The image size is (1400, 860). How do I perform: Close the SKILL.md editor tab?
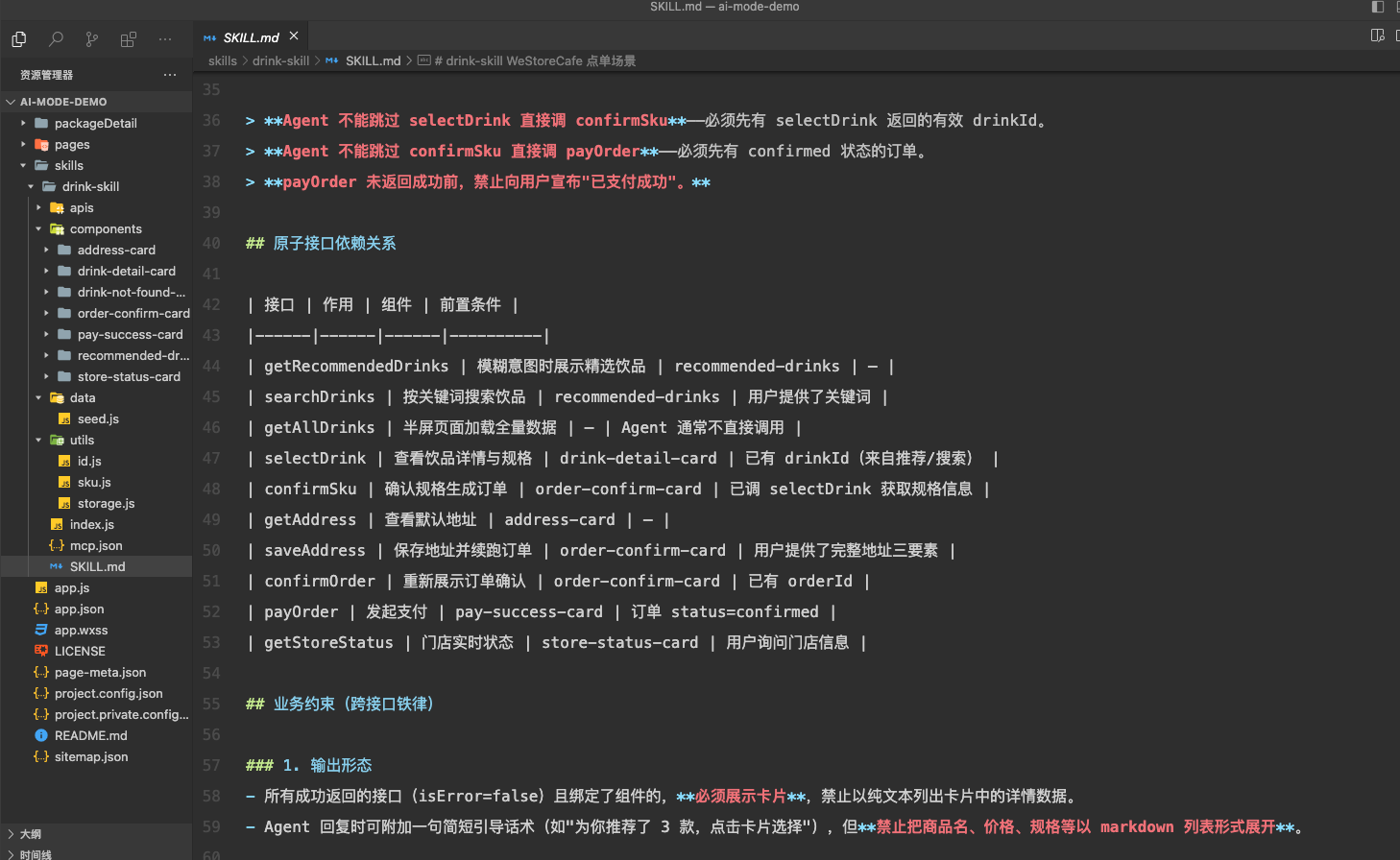point(294,36)
